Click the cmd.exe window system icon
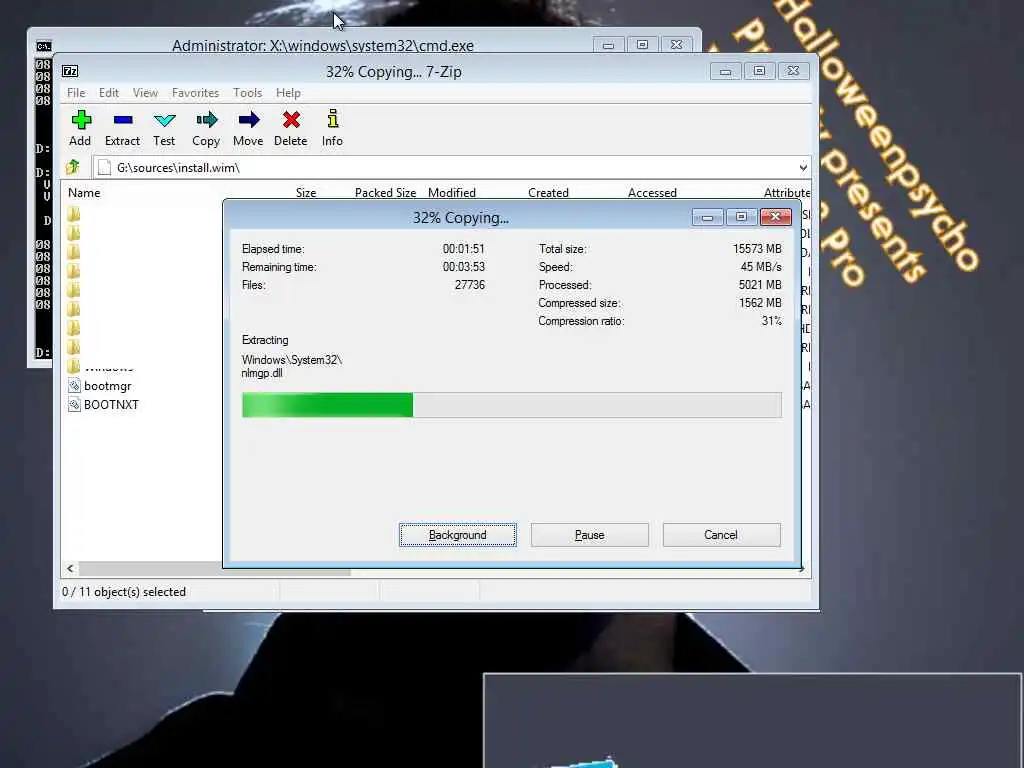The image size is (1024, 768). (43, 46)
